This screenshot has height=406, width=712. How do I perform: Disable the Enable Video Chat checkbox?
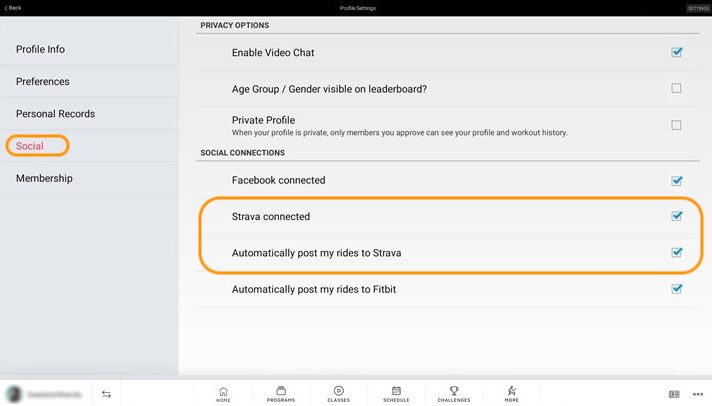click(x=677, y=52)
